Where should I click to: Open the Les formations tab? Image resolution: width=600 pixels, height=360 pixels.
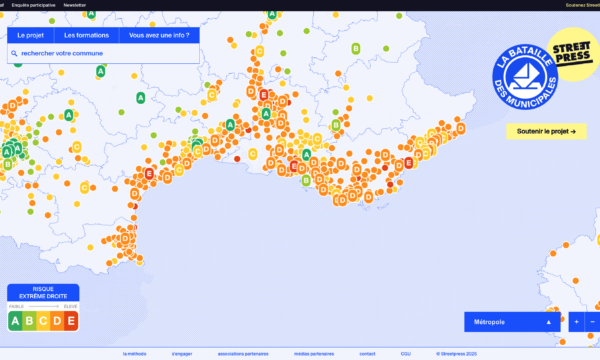click(x=86, y=35)
